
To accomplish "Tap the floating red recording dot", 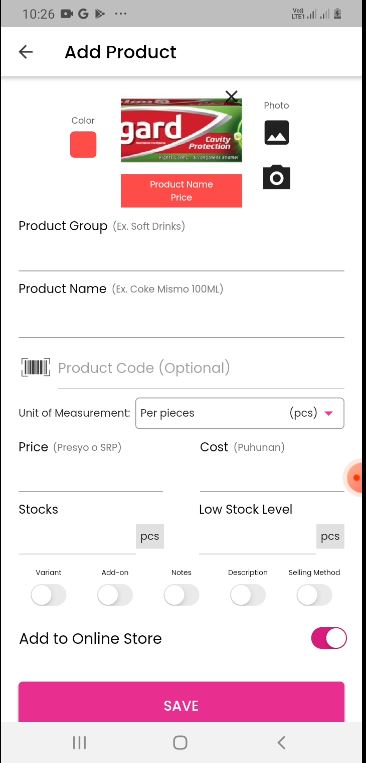I will click(356, 477).
